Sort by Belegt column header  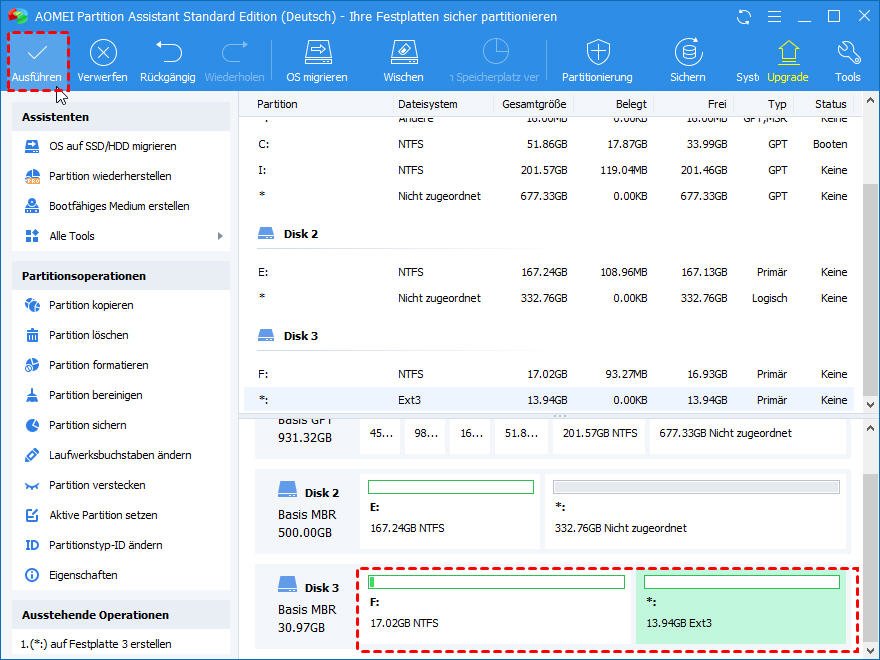click(631, 104)
